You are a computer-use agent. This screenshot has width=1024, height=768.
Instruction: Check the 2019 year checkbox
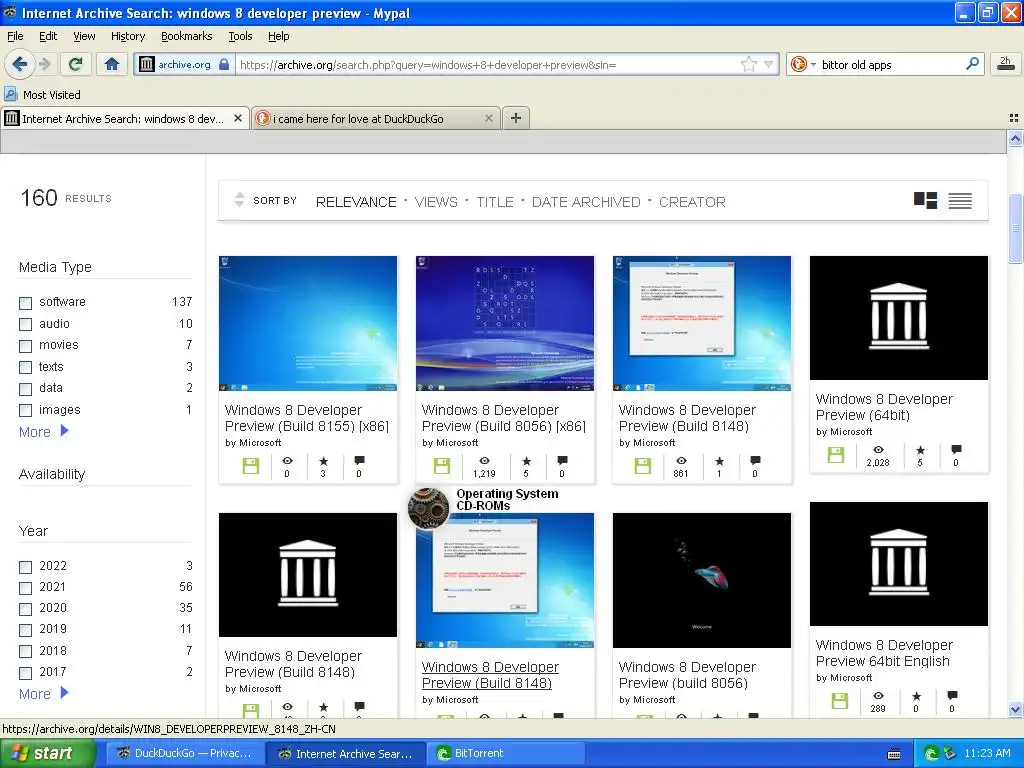pos(25,630)
